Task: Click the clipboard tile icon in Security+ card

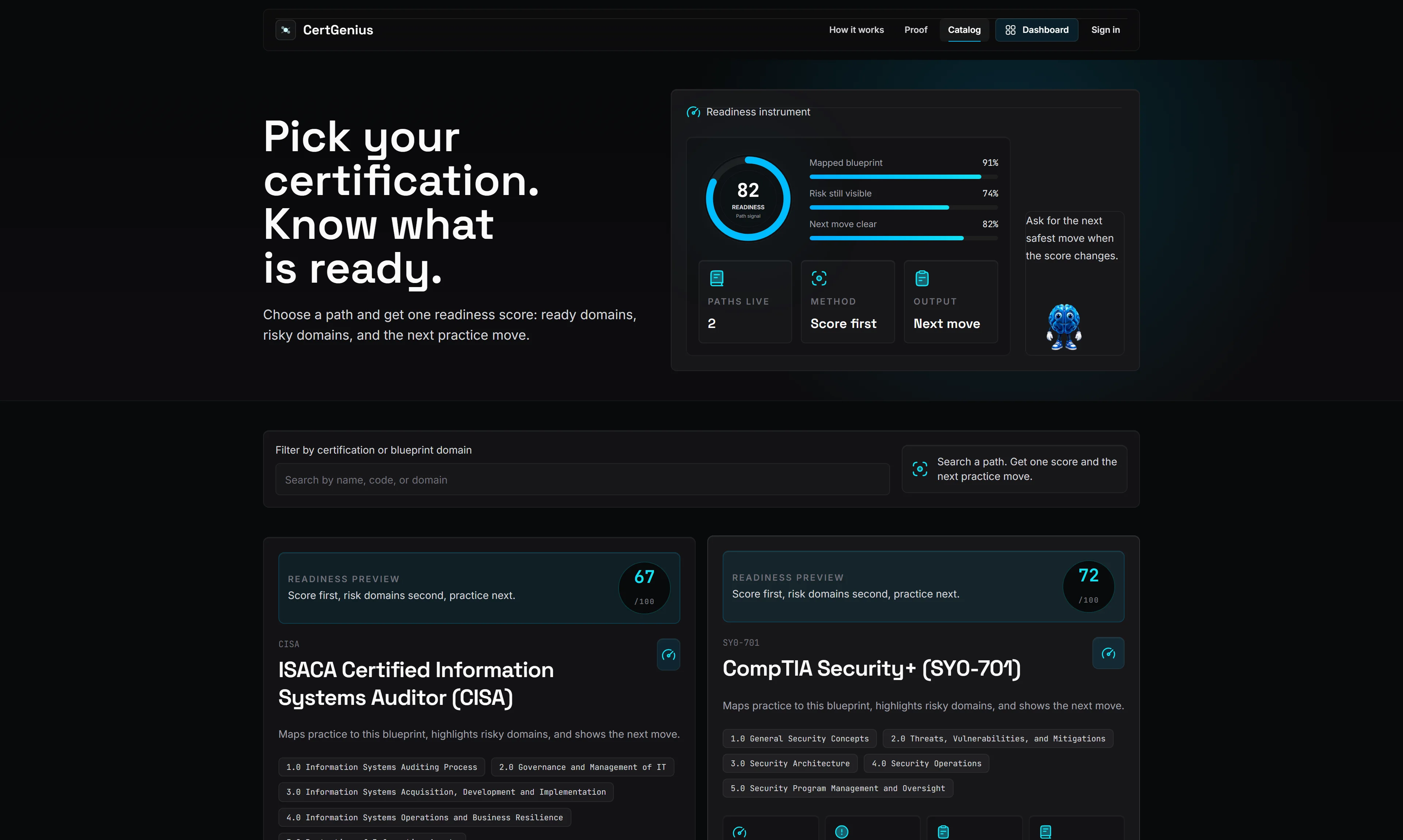Action: click(943, 832)
